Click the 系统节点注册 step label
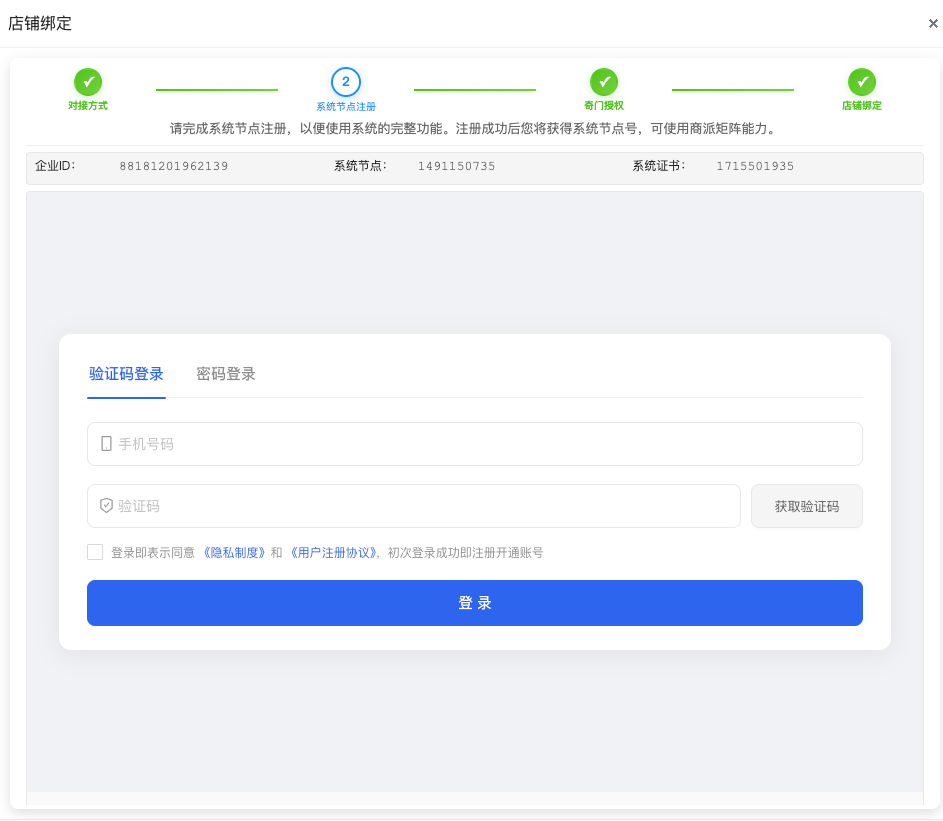The width and height of the screenshot is (943, 821). (x=346, y=106)
